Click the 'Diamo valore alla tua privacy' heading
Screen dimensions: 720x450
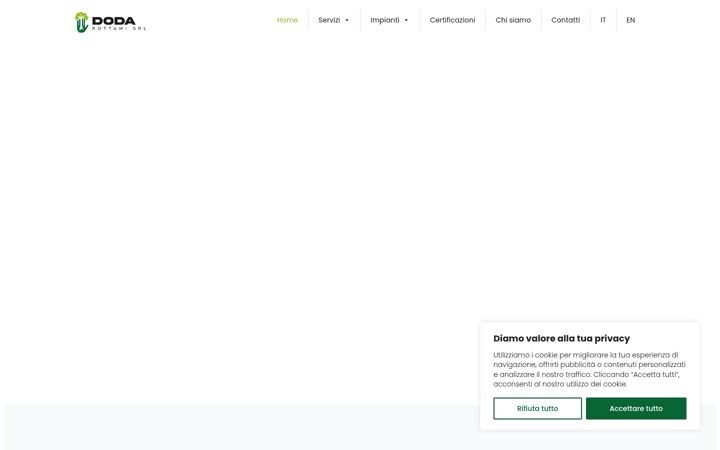click(x=562, y=338)
